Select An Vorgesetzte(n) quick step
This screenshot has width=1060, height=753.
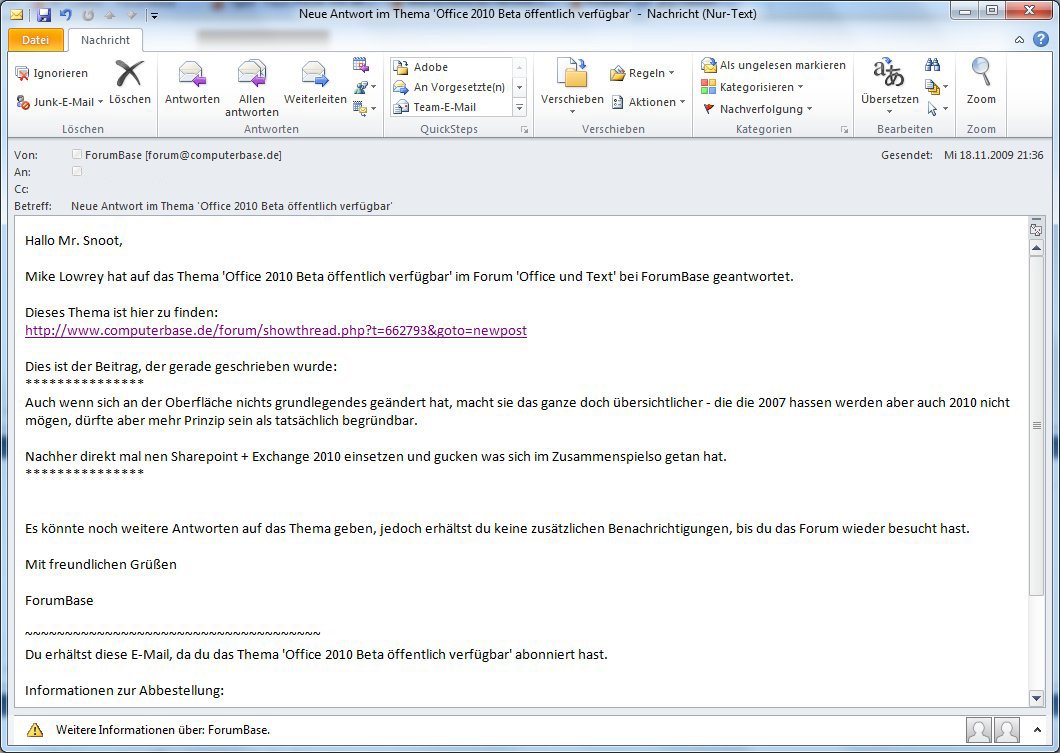pyautogui.click(x=450, y=87)
